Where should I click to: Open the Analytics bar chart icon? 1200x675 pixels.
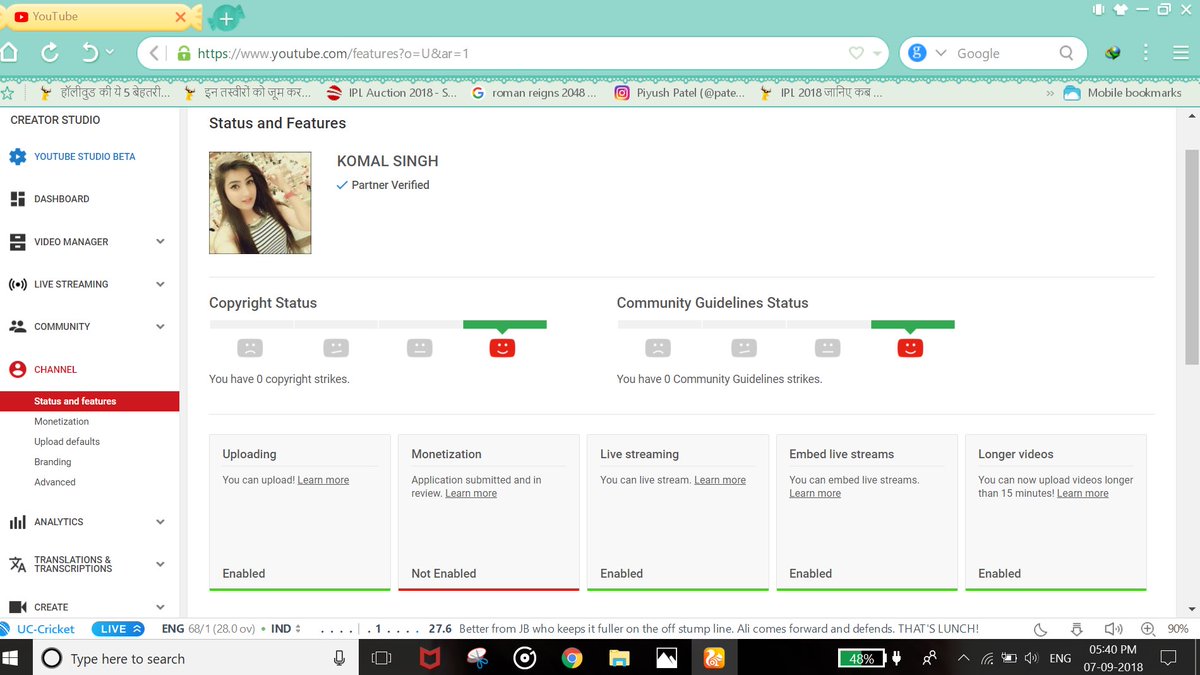(x=17, y=522)
